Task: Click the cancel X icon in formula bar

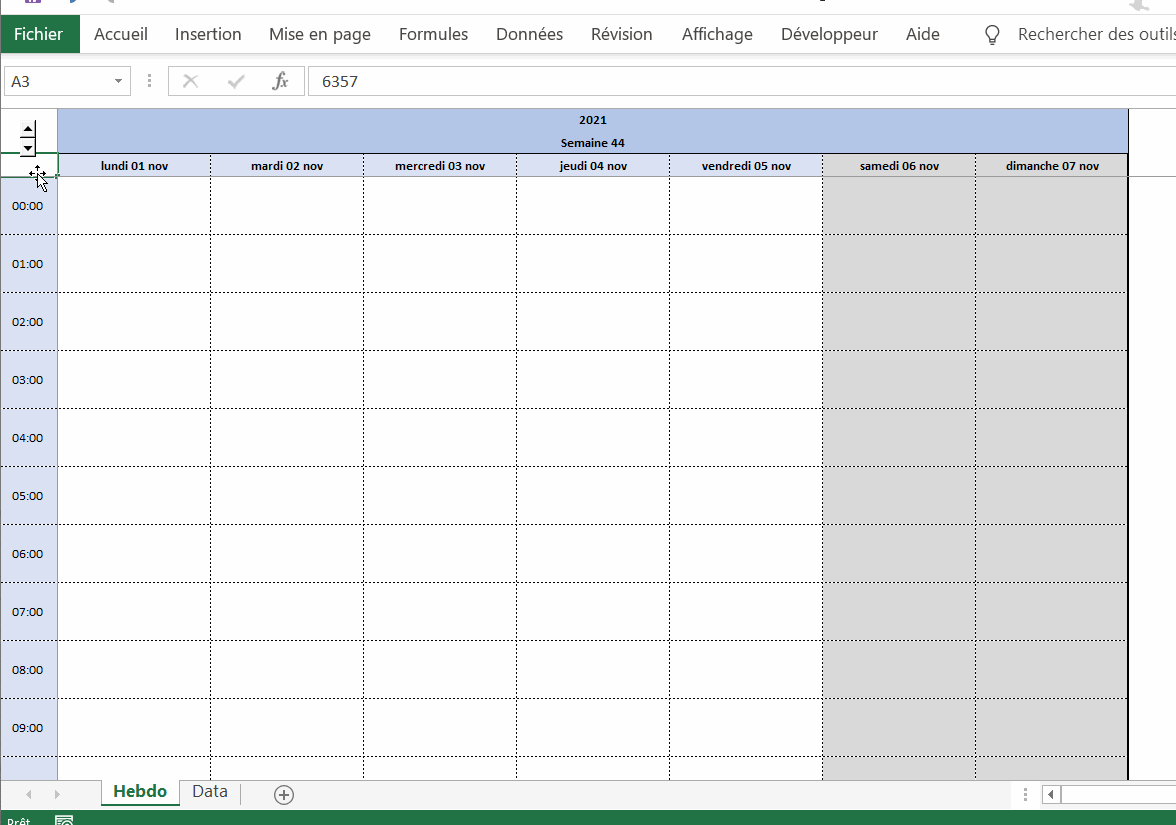Action: tap(191, 82)
